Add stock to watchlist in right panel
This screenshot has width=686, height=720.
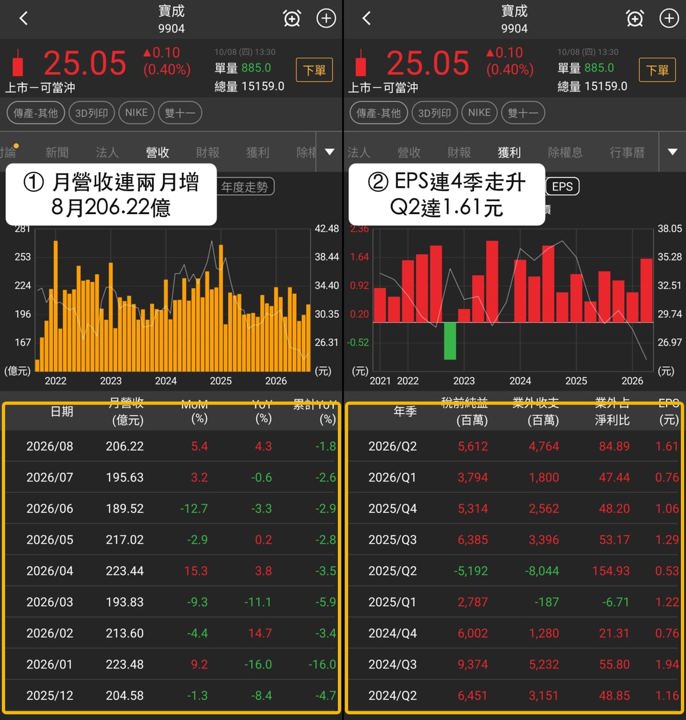tap(669, 18)
